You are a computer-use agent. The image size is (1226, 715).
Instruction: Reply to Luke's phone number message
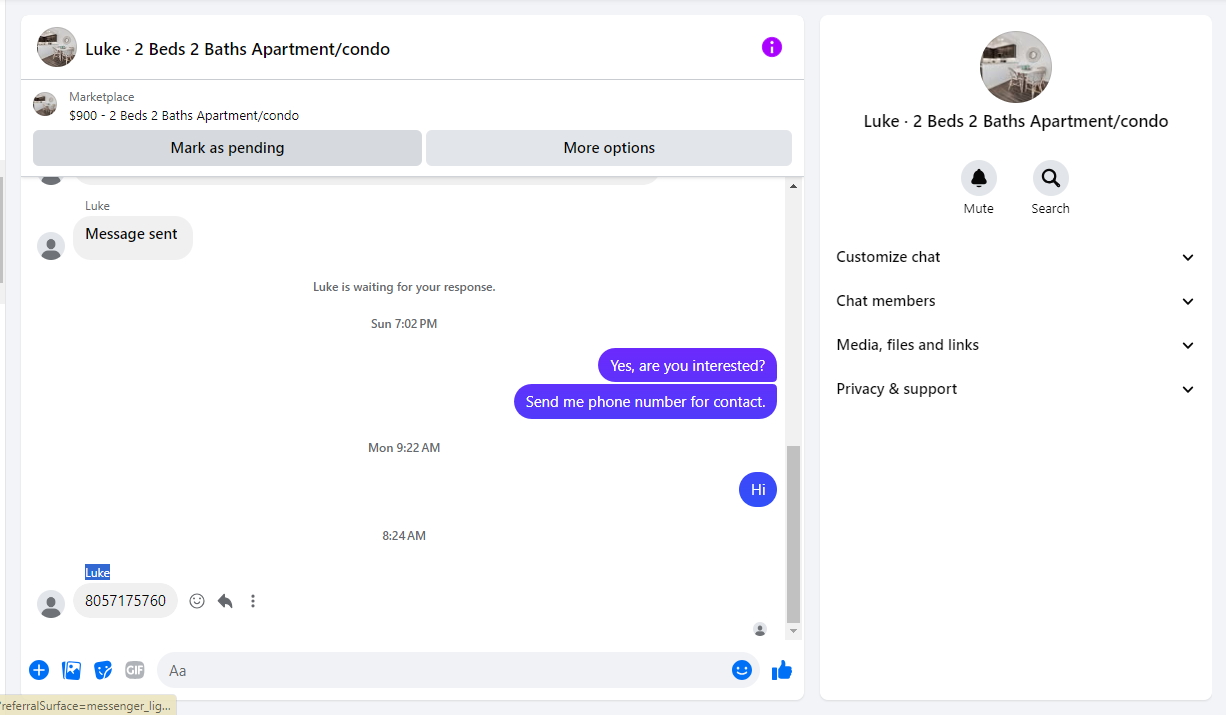[x=225, y=601]
